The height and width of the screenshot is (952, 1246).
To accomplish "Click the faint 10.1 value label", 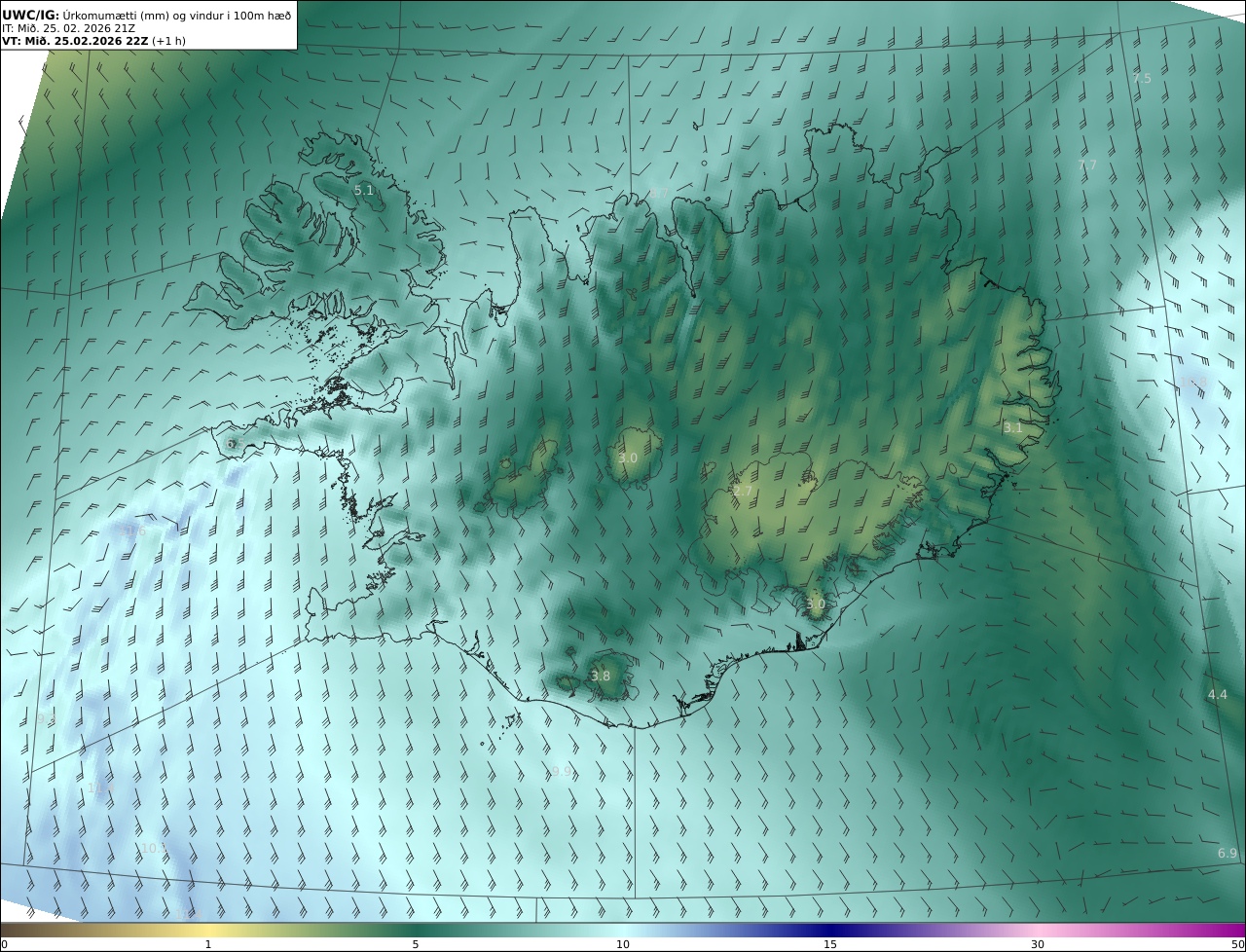I will click(154, 849).
